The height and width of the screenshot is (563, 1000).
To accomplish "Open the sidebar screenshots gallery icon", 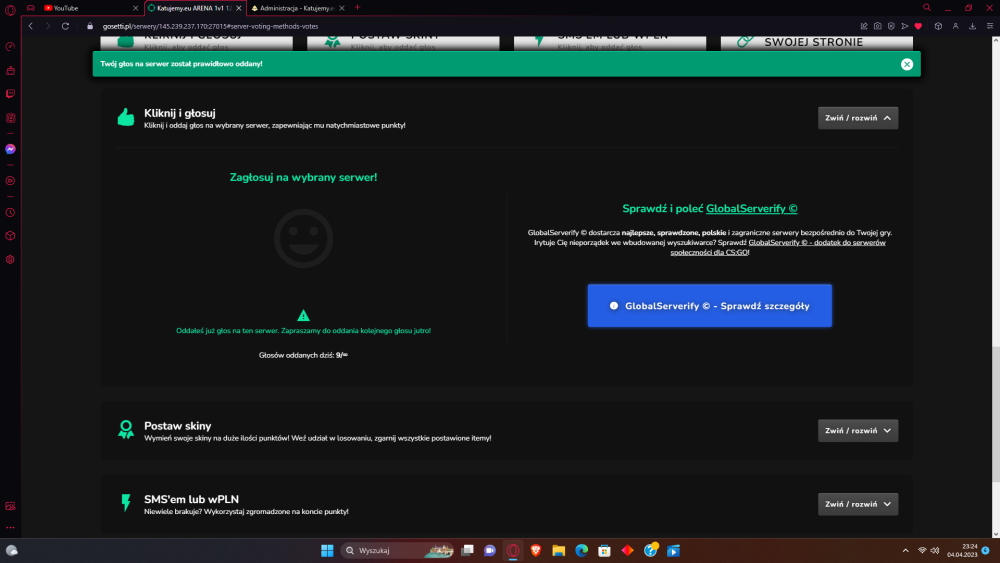I will point(10,506).
